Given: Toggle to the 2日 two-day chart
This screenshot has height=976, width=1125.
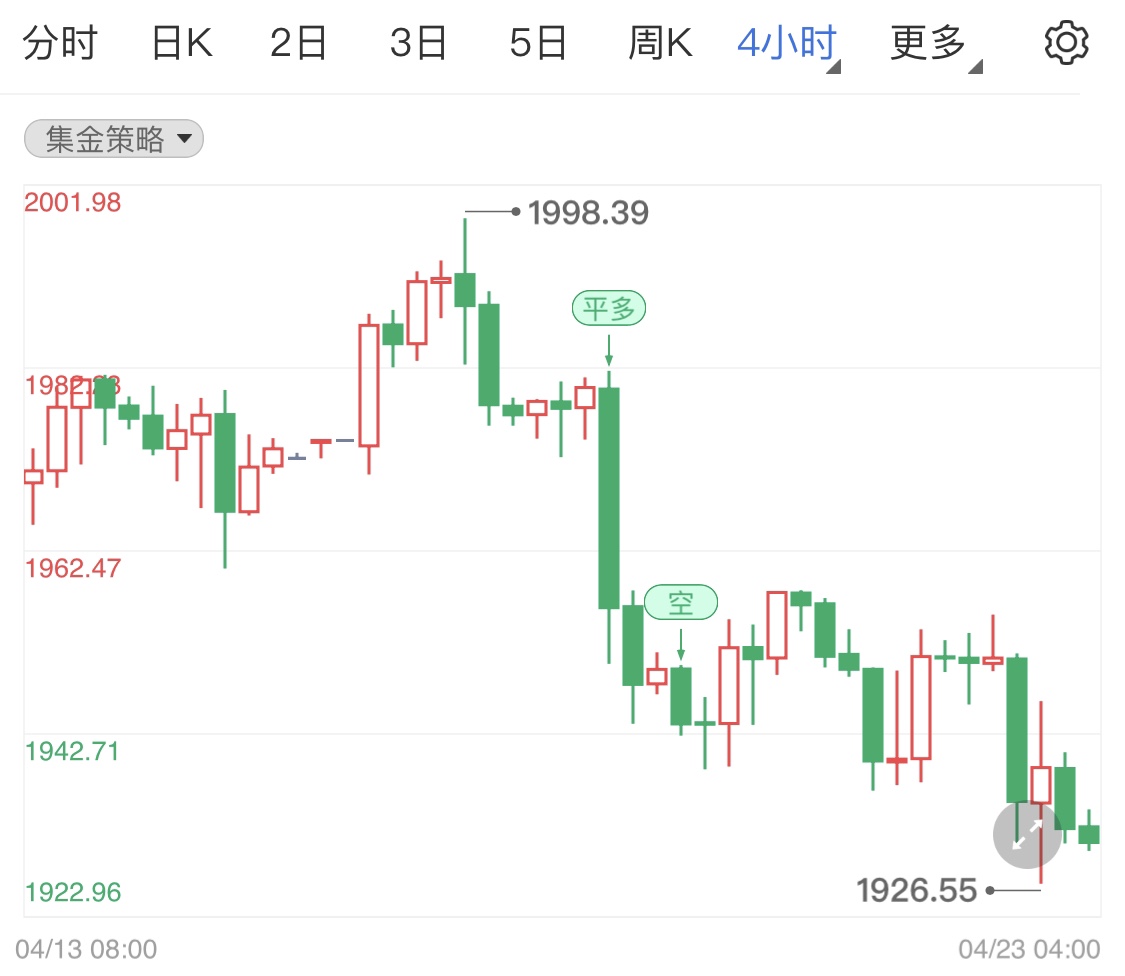Looking at the screenshot, I should coord(298,42).
